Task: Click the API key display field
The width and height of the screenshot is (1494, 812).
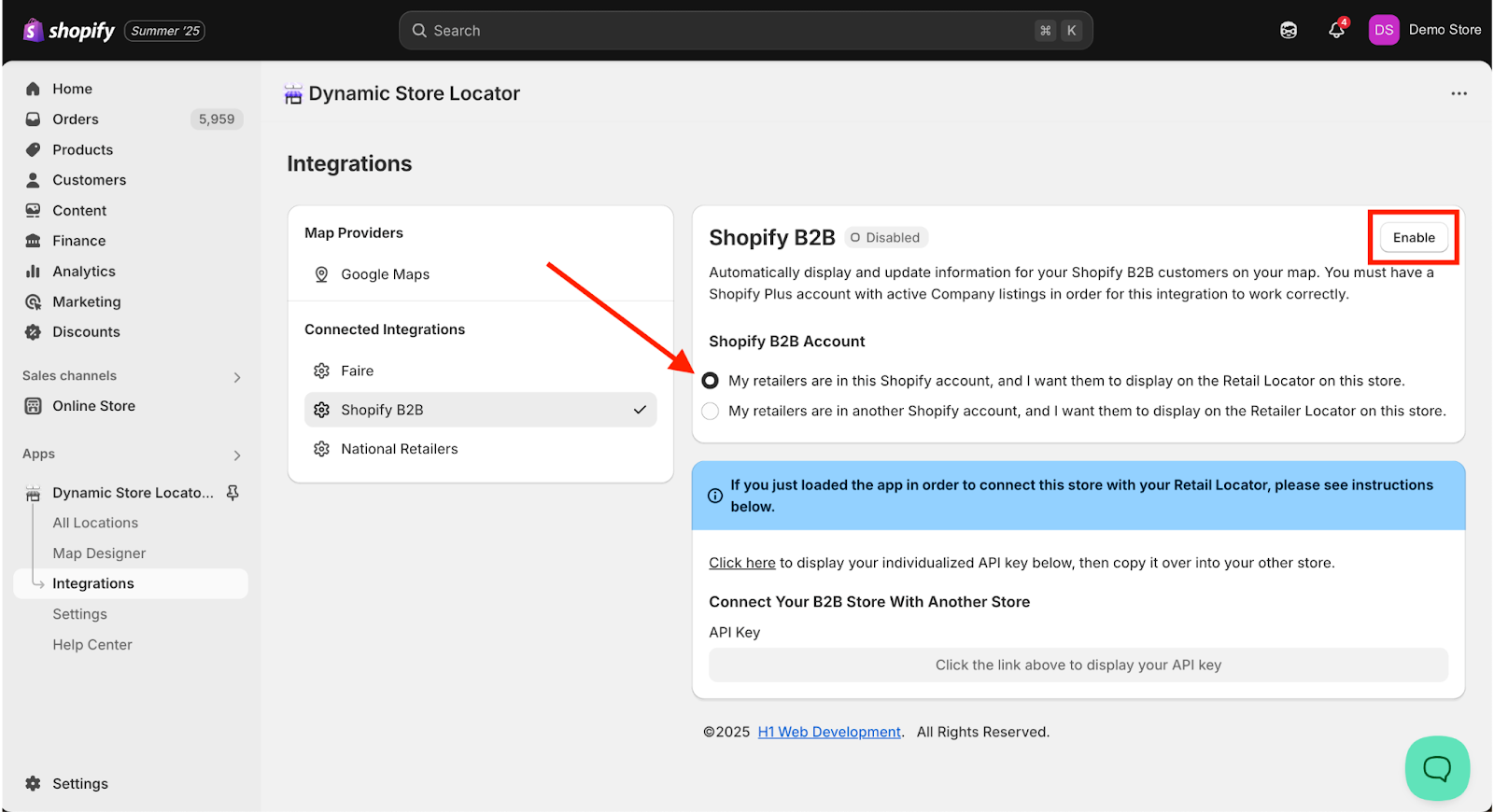Action: [x=1078, y=665]
